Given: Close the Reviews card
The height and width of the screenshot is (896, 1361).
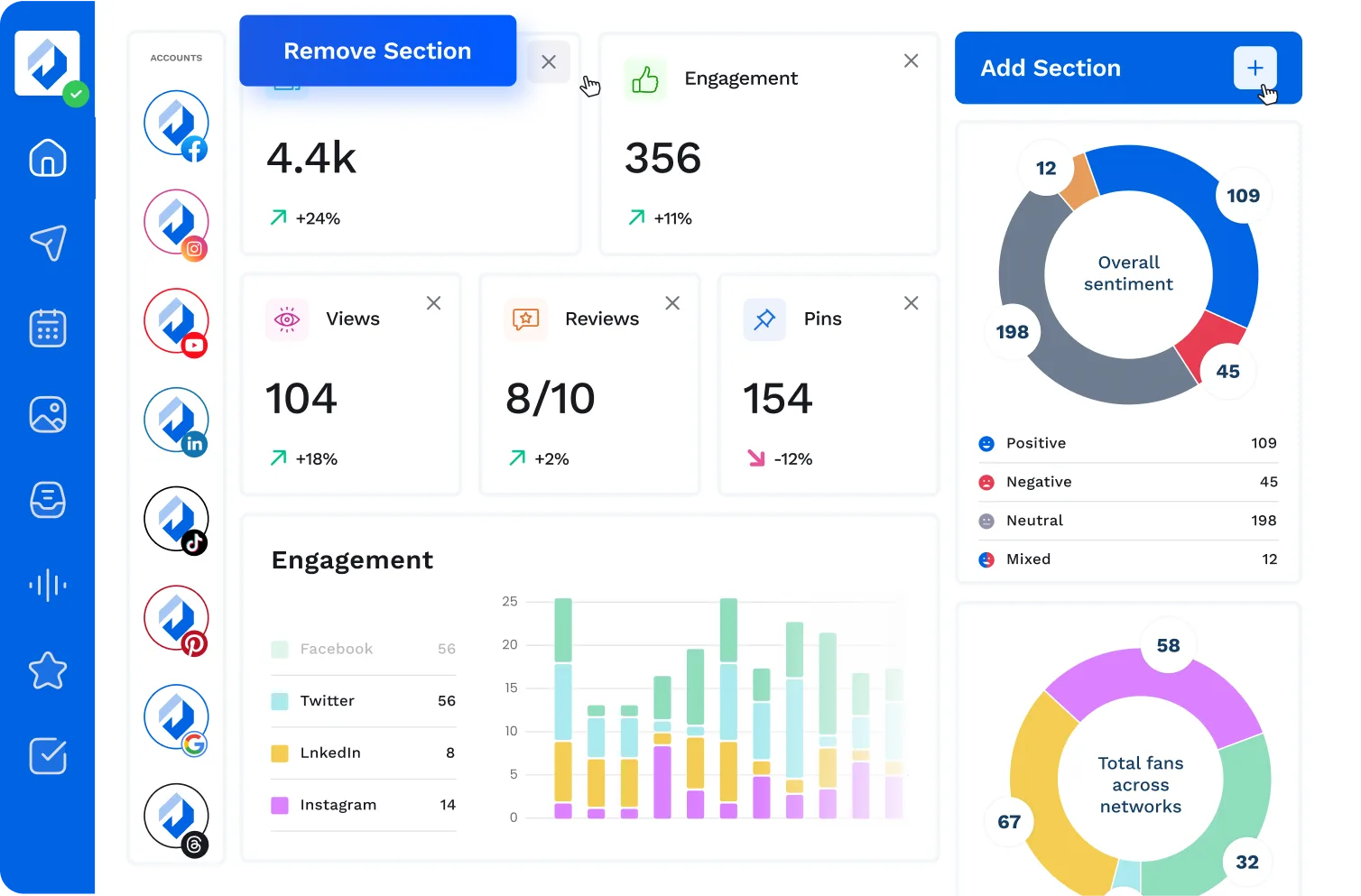Looking at the screenshot, I should coord(672,303).
